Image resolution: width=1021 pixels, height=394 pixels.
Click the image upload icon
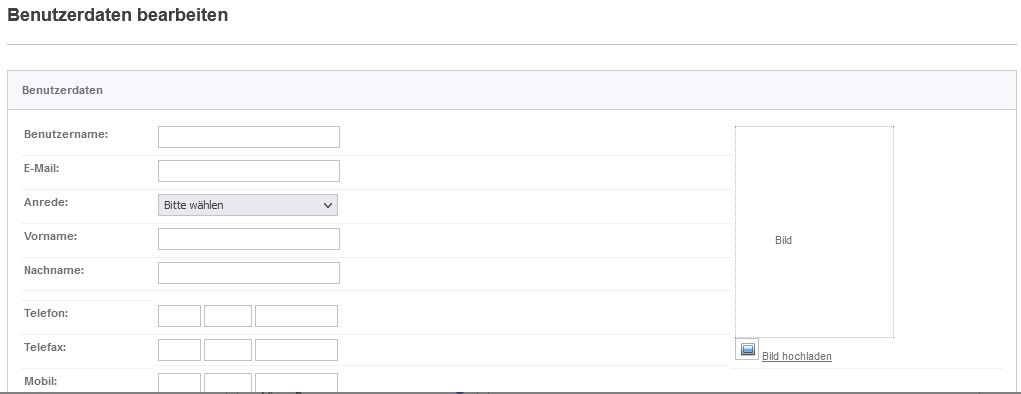[x=747, y=349]
